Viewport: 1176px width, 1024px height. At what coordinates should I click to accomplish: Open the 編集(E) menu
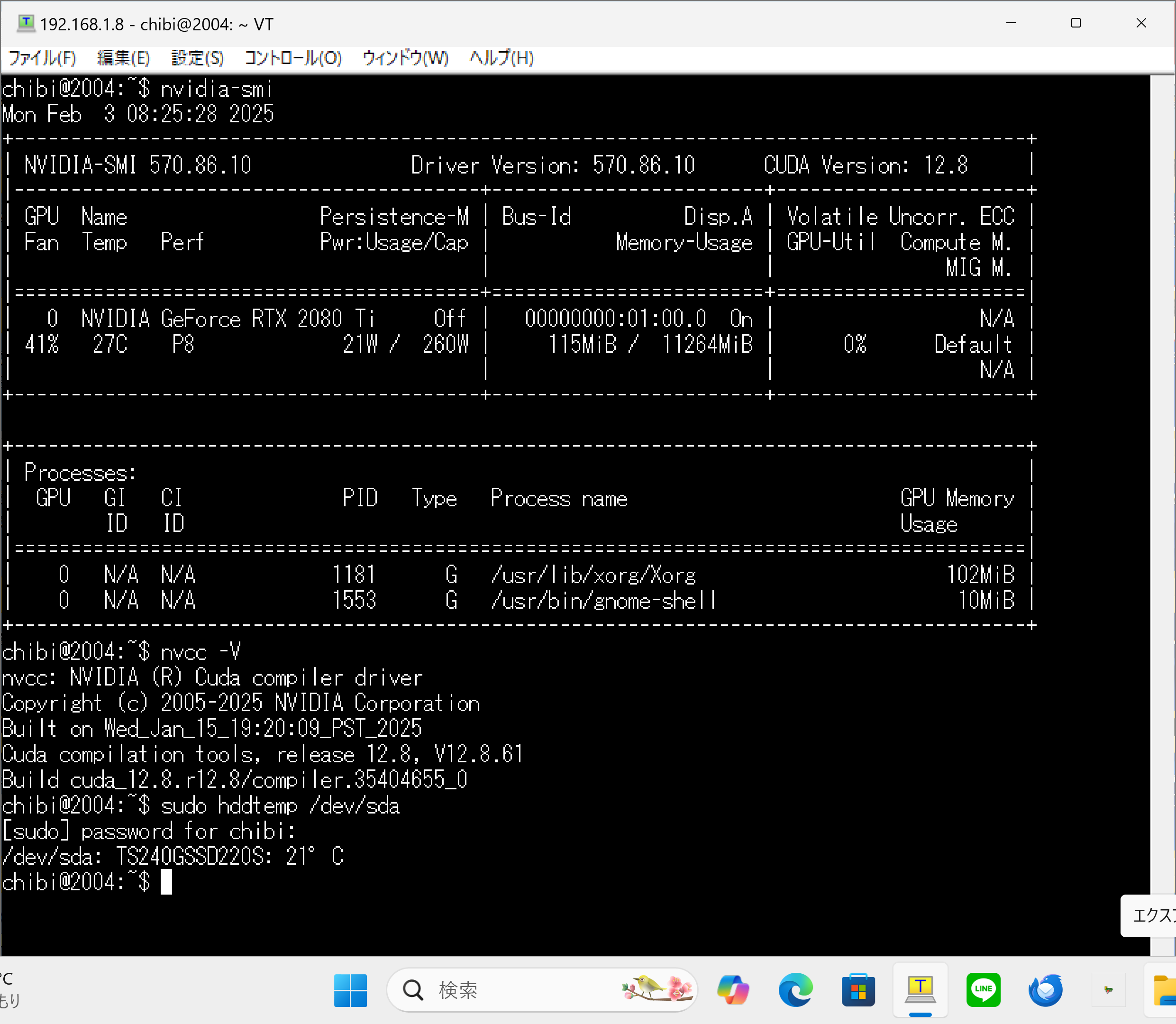pos(123,58)
